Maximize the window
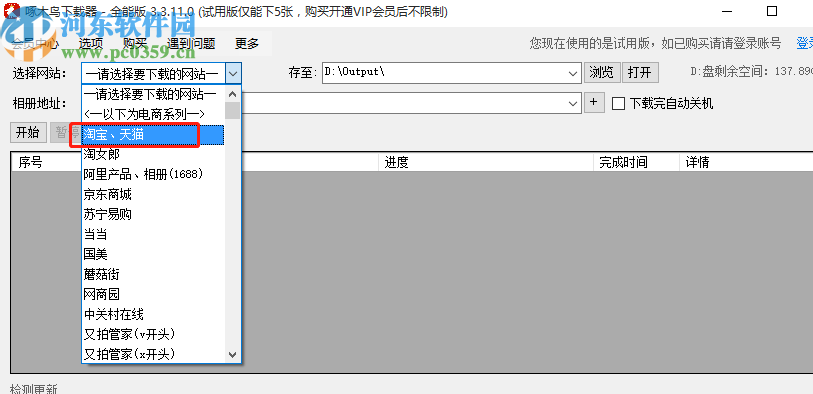Viewport: 813px width, 394px height. [772, 11]
